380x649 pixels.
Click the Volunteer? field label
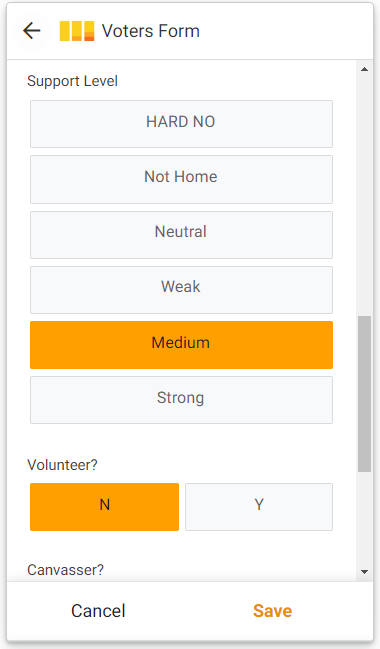(62, 465)
